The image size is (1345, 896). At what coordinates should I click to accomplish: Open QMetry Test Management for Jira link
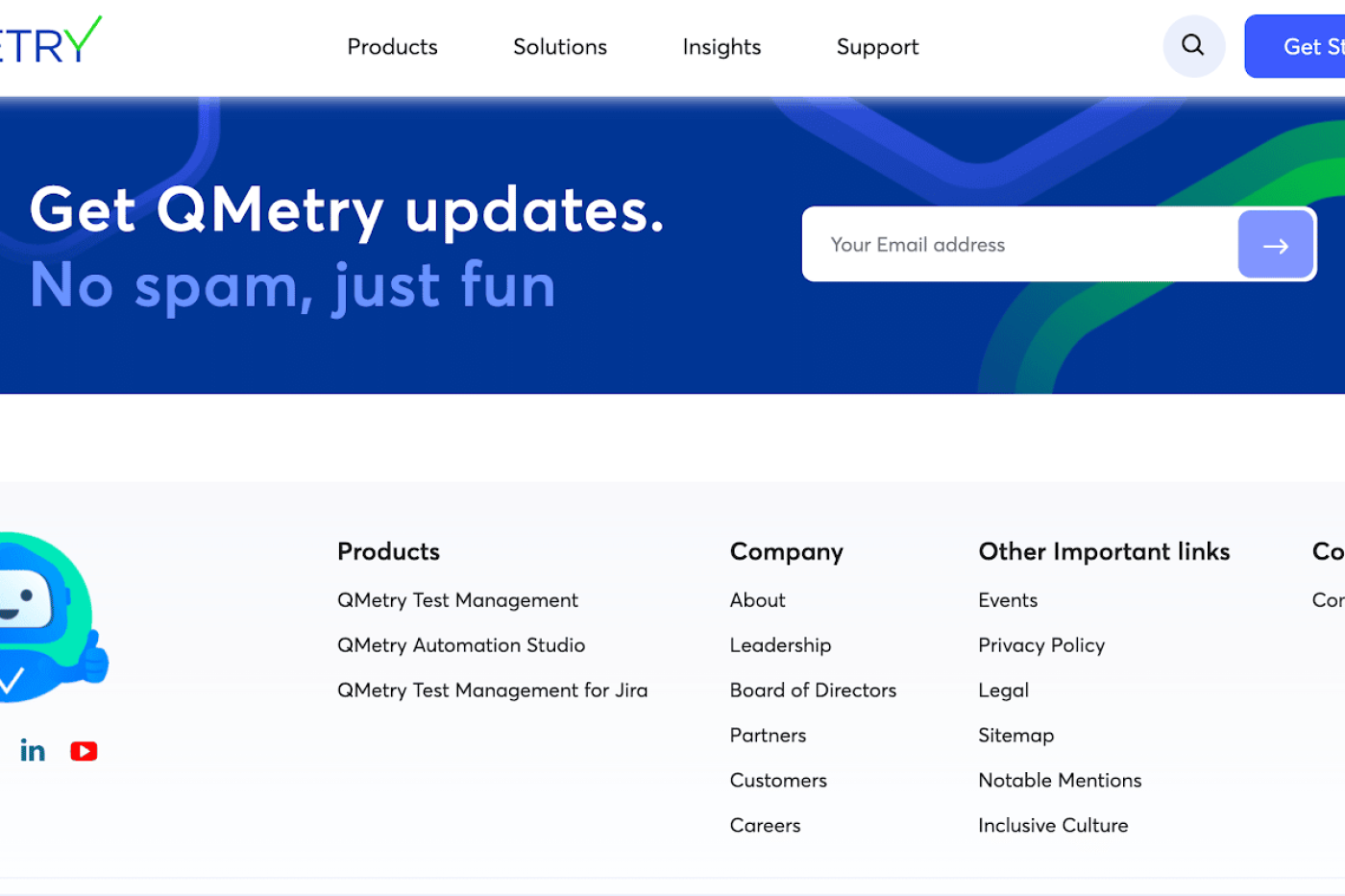point(492,690)
